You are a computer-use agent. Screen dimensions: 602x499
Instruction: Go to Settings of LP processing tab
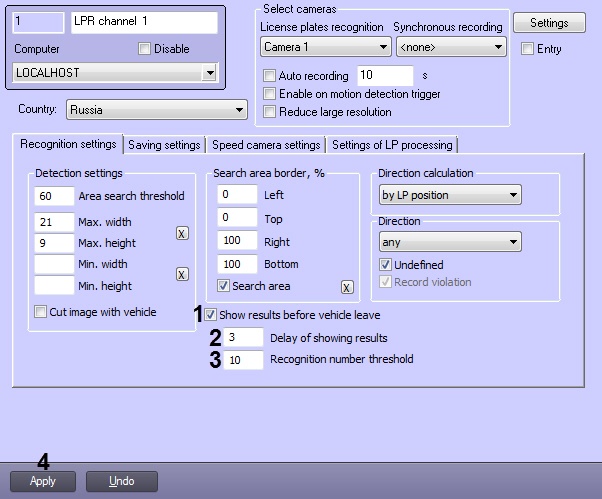[392, 145]
